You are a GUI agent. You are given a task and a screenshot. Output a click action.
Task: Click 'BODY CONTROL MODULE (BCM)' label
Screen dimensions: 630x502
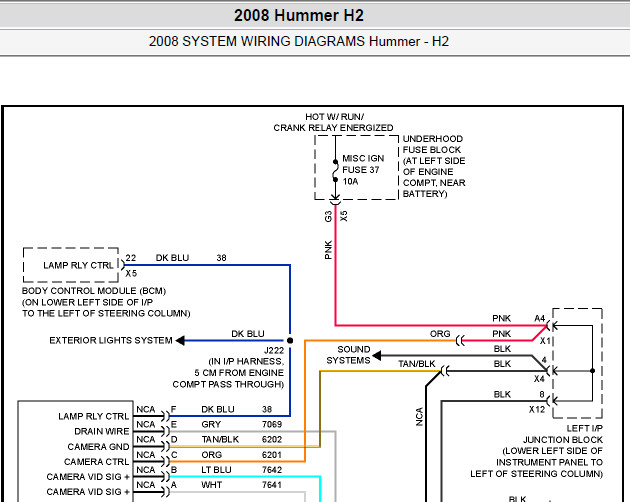tap(94, 291)
